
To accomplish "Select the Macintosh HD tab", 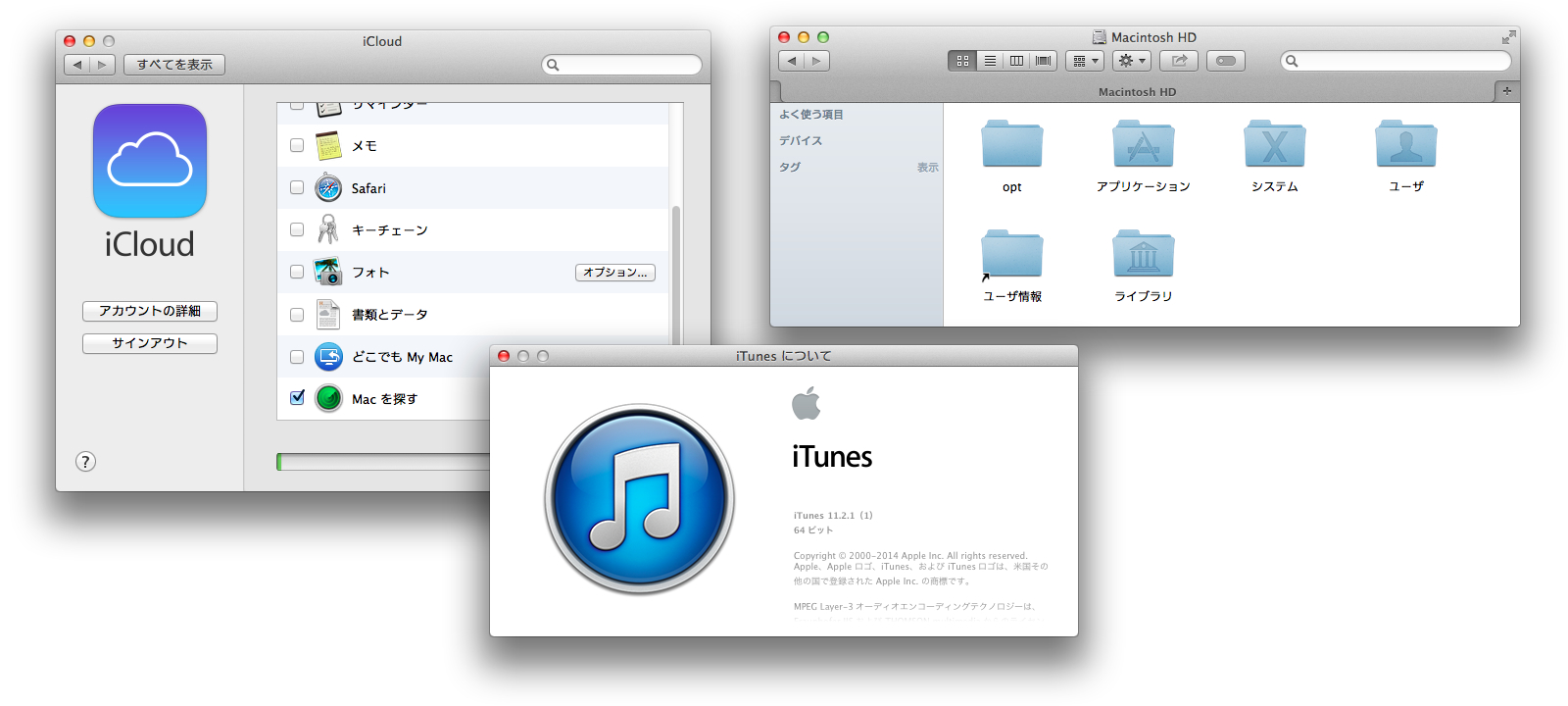I will pos(1137,92).
